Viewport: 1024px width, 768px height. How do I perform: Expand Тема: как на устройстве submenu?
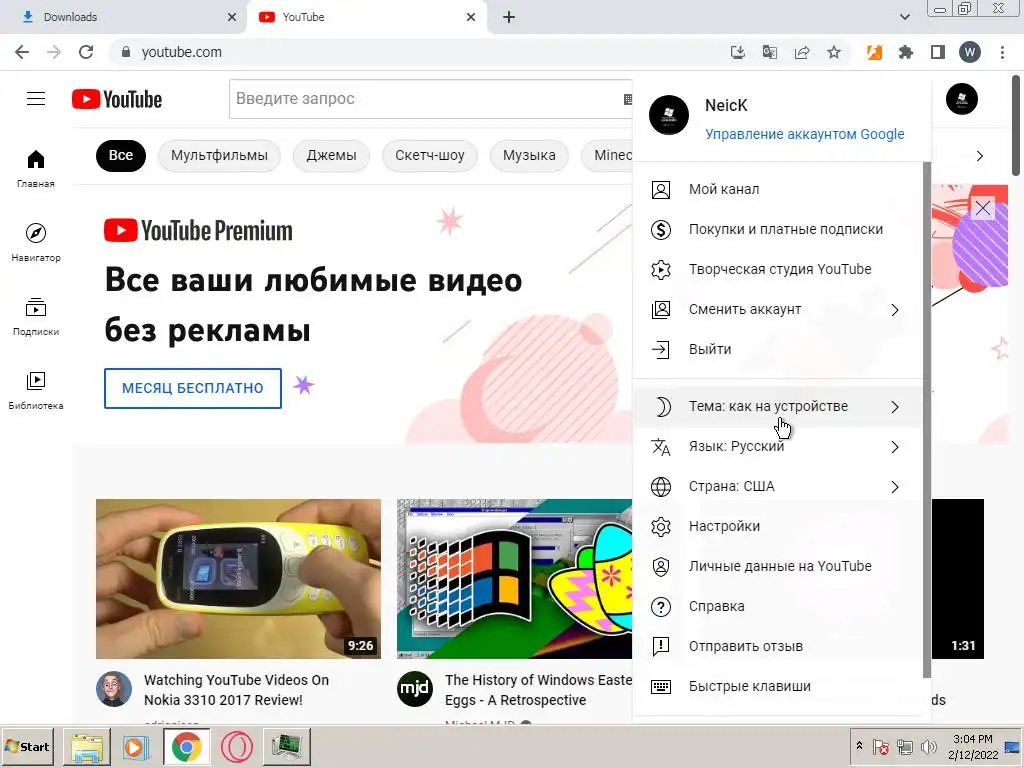[x=777, y=406]
